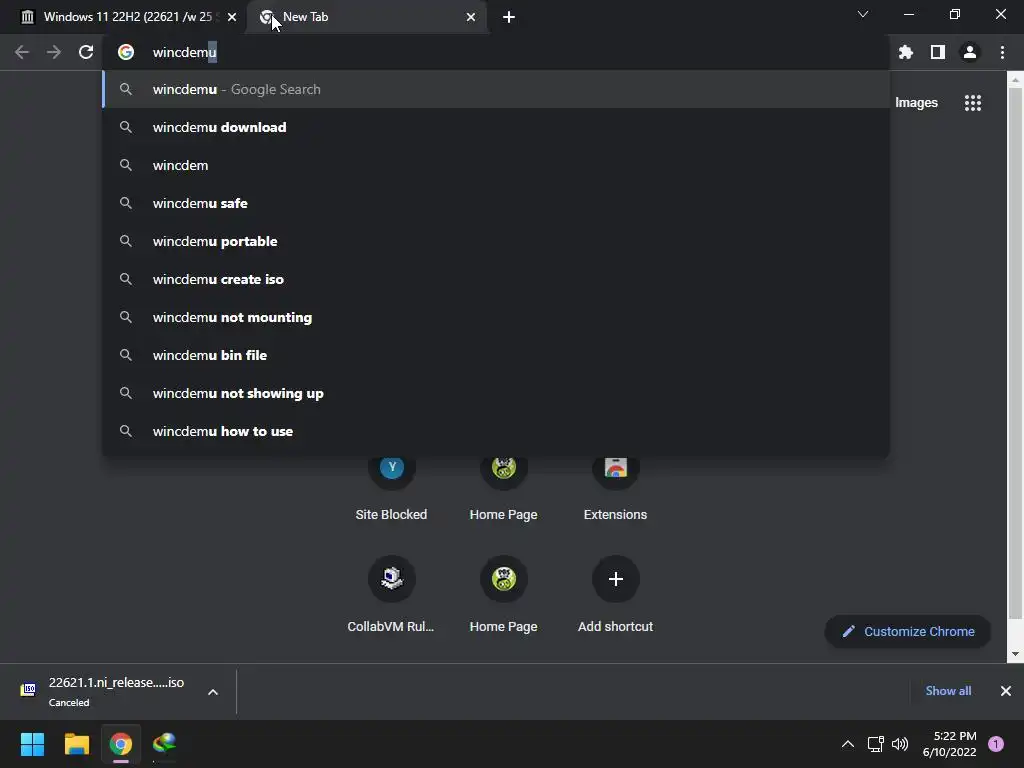
Task: Click the page vertical scrollbar
Action: coord(1015,353)
